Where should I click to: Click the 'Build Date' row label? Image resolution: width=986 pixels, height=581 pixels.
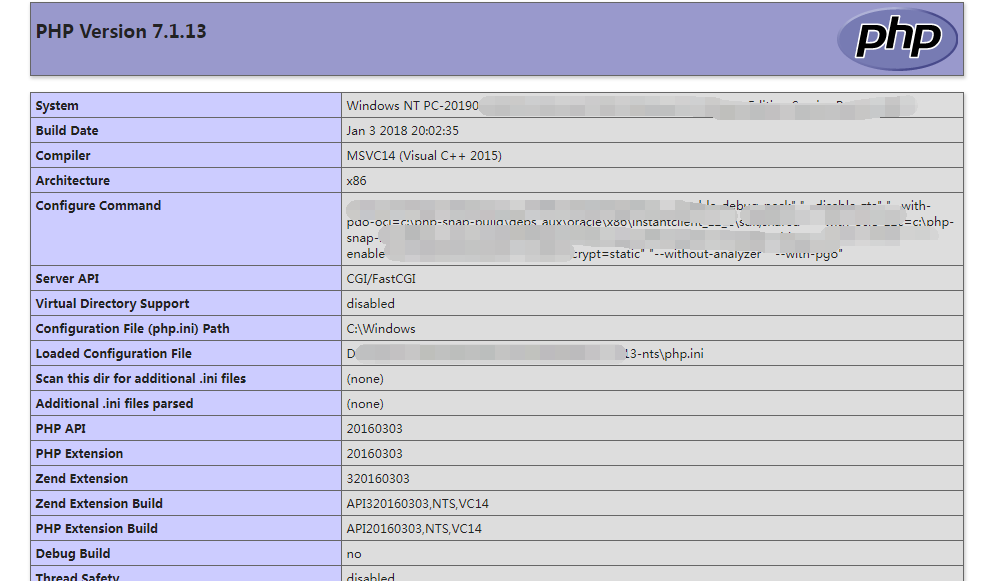pos(67,131)
